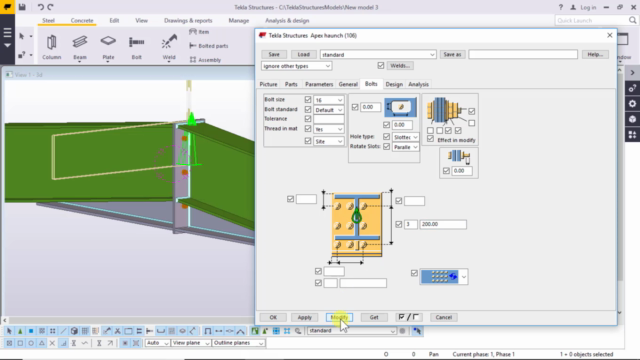Click the side pane components grid icon
This screenshot has width=640, height=360.
[x=632, y=135]
